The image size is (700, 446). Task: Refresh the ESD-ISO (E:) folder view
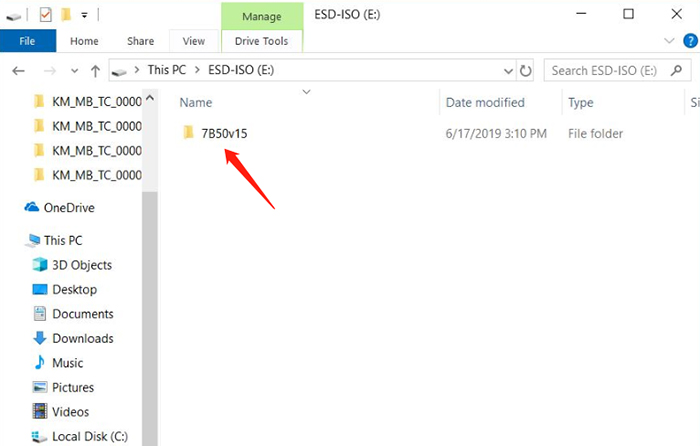point(526,71)
